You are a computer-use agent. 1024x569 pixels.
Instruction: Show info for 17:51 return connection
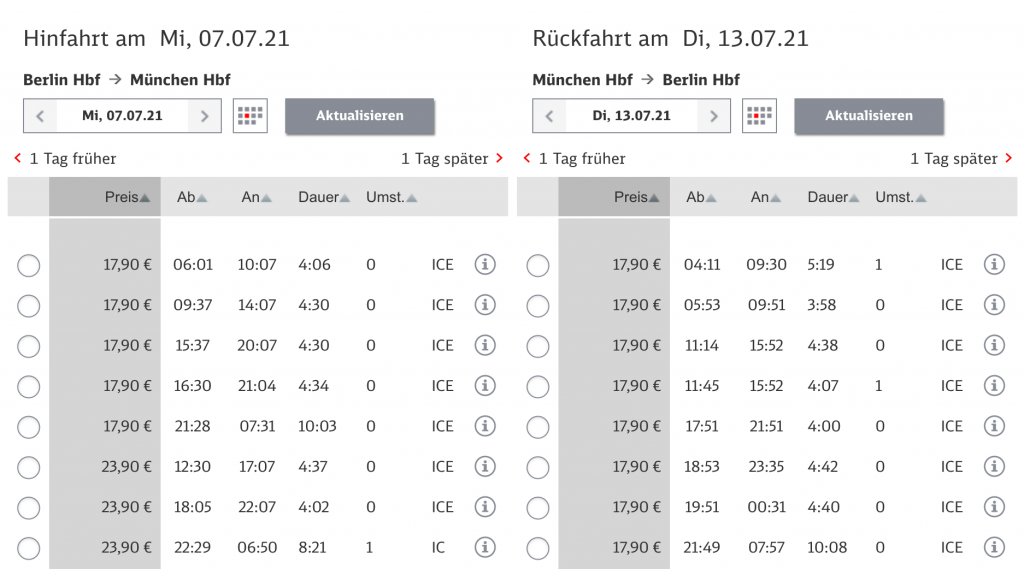point(994,426)
